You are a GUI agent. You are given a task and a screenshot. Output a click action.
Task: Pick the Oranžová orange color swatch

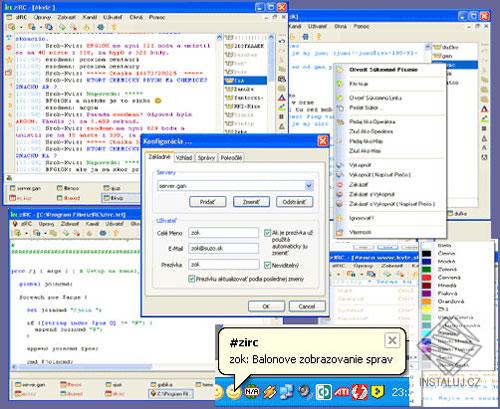tap(426, 301)
